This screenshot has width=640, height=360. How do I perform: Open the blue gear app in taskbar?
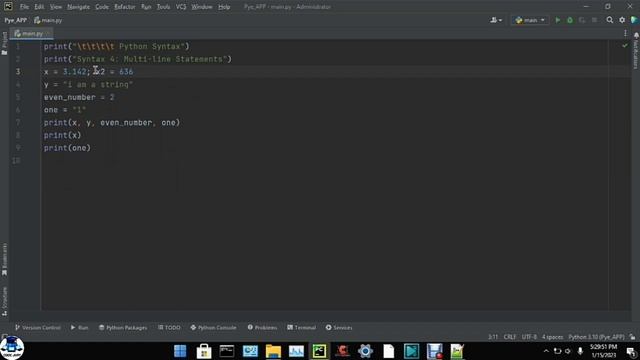coord(365,351)
